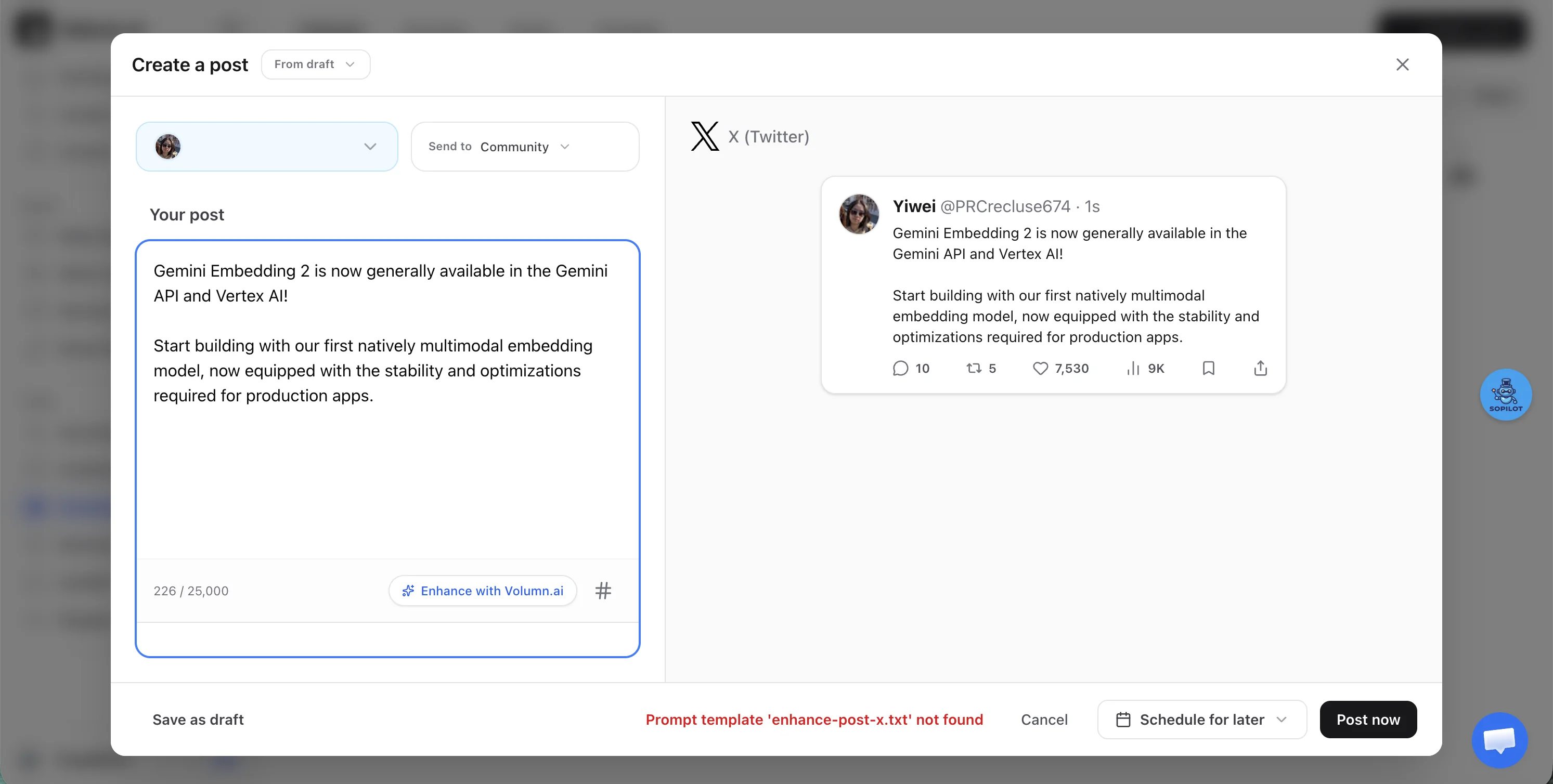Click the Cancel button
This screenshot has width=1553, height=784.
point(1044,720)
